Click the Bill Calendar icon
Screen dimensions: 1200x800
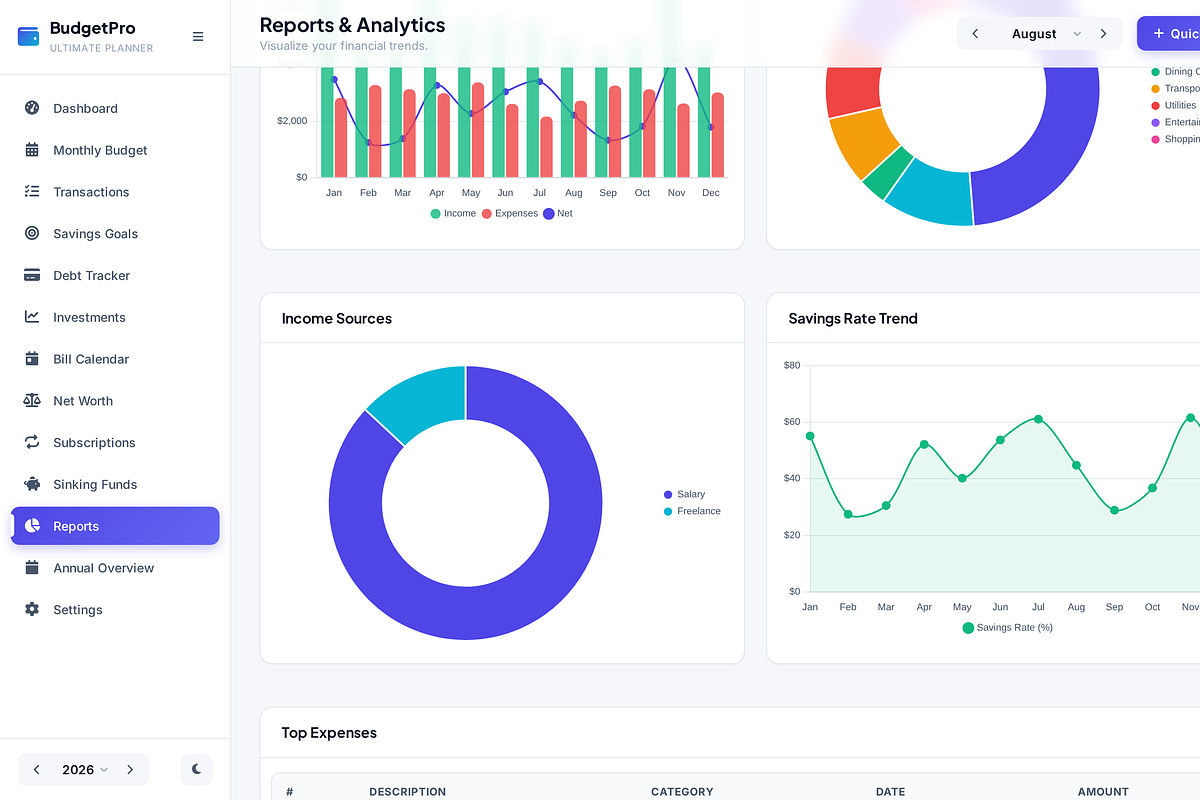click(32, 359)
